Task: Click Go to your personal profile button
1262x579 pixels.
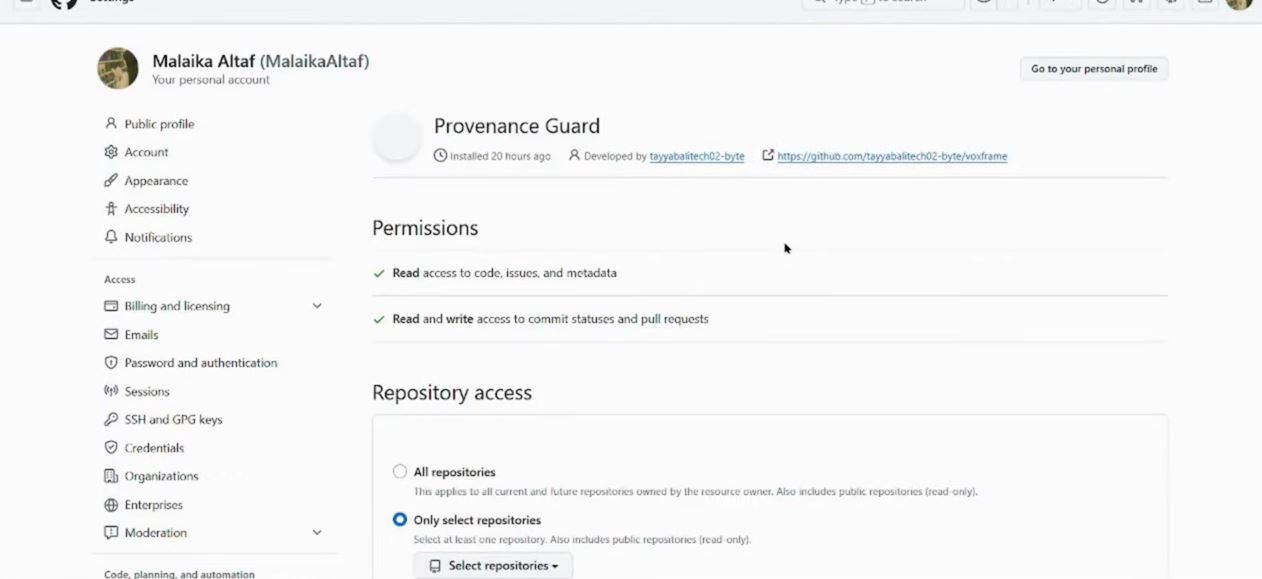Action: coord(1094,69)
